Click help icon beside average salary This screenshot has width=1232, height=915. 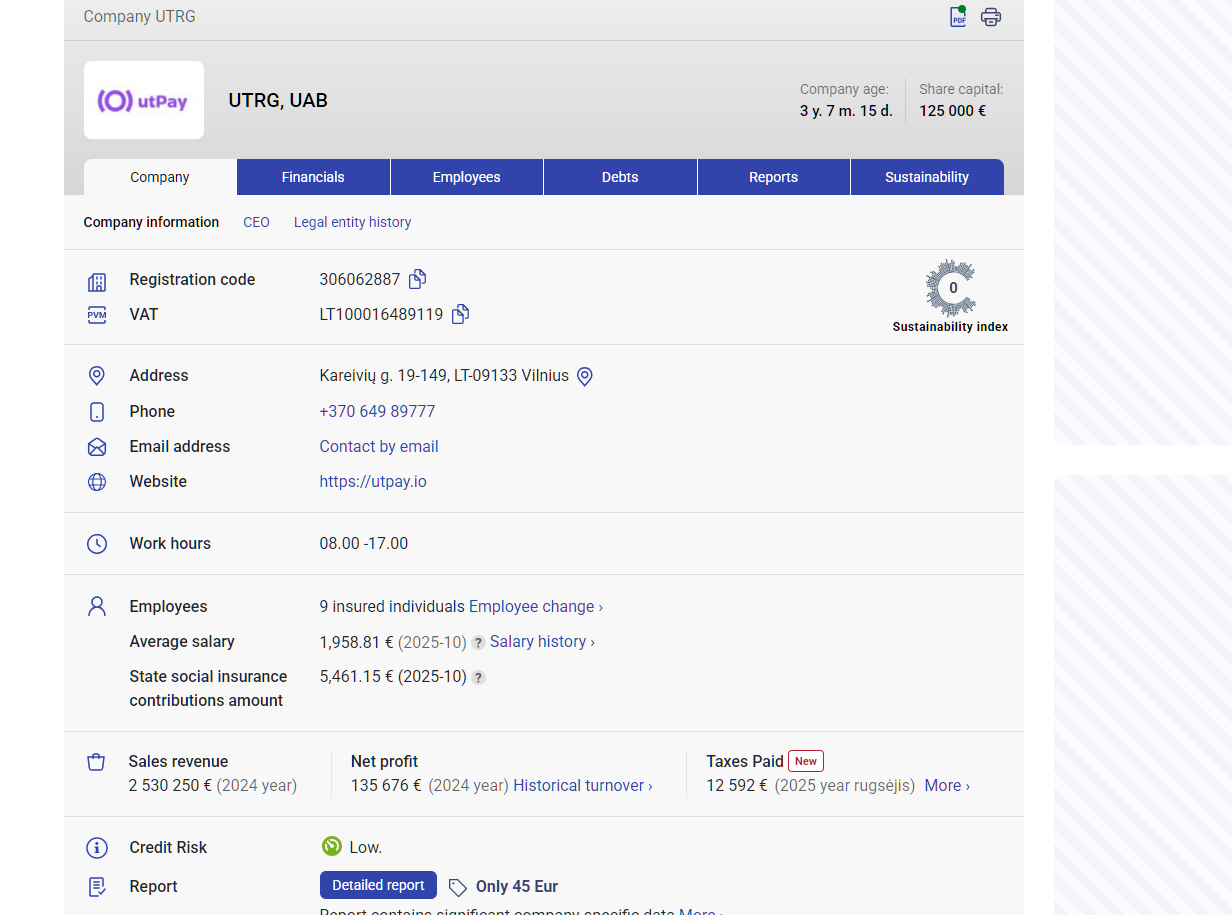(x=478, y=643)
